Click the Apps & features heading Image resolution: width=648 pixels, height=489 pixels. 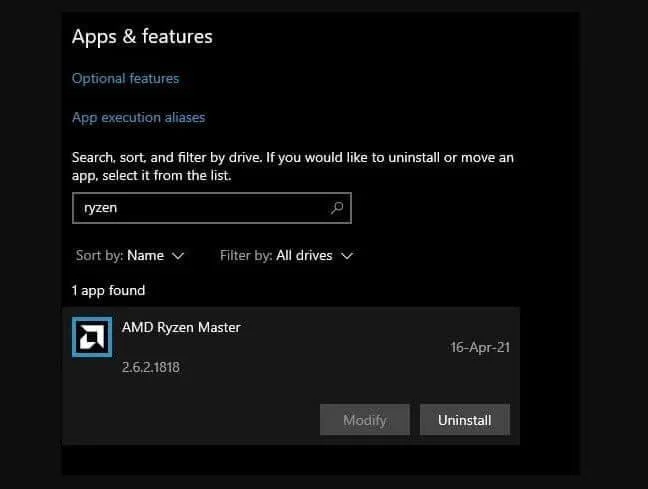tap(142, 37)
